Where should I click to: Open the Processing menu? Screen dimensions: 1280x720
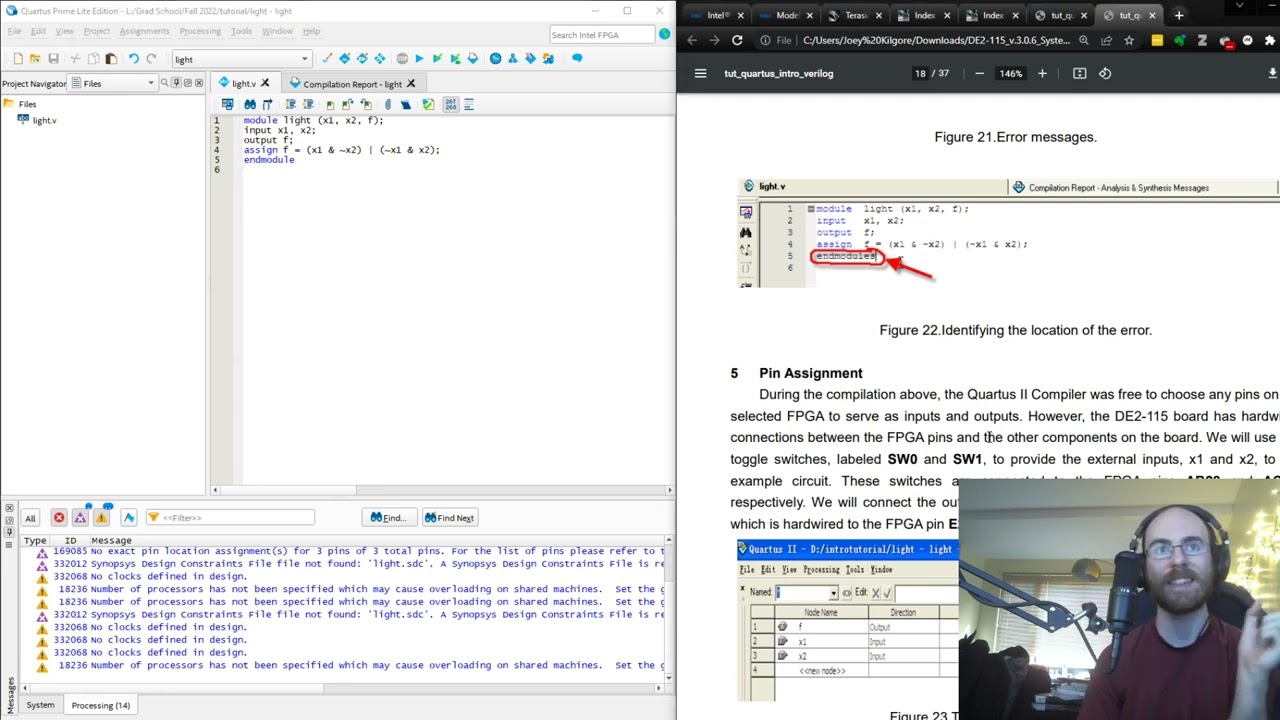coord(200,32)
